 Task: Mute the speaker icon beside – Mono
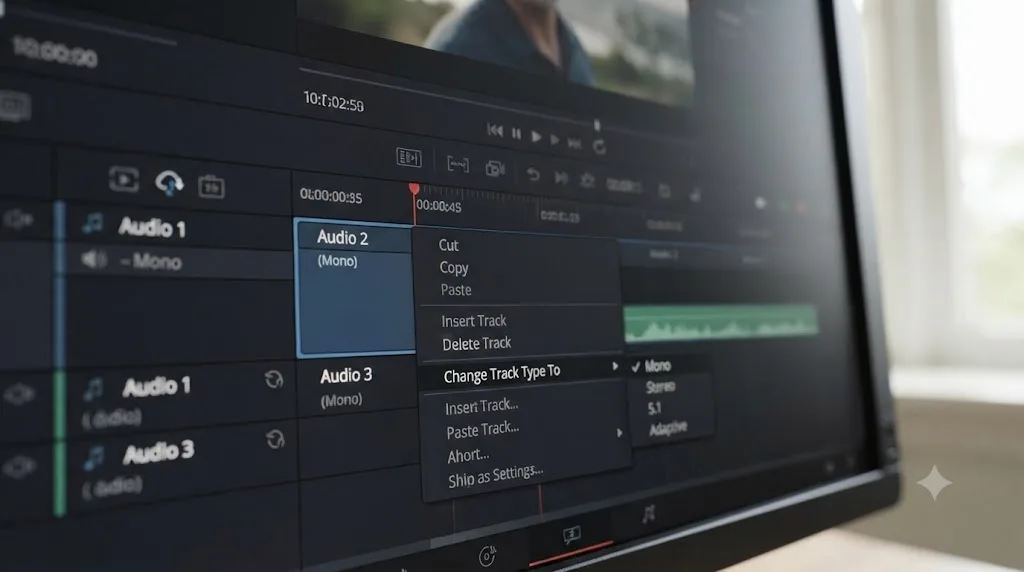pos(93,259)
